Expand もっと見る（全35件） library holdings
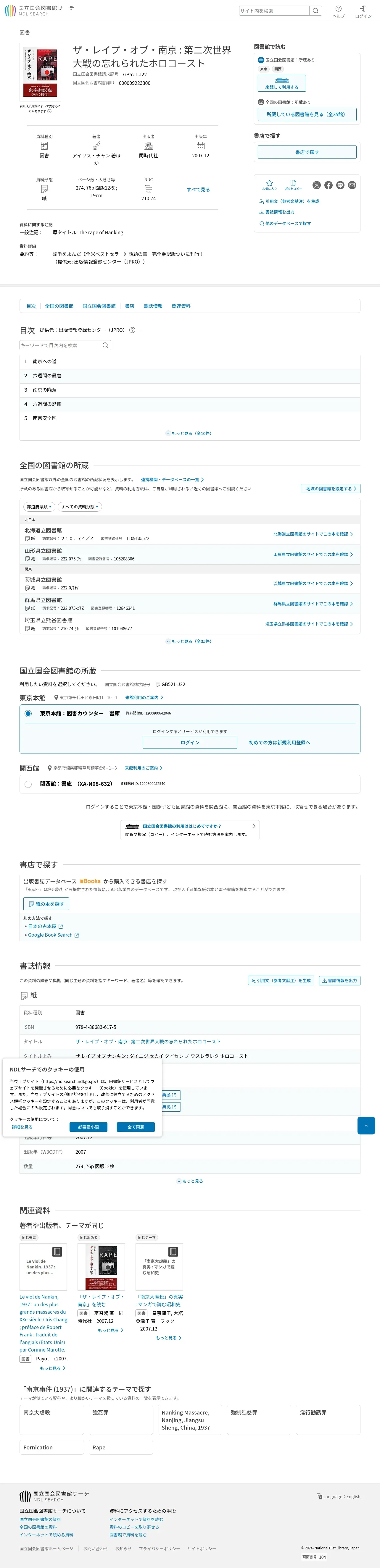This screenshot has width=380, height=1568. point(189,641)
